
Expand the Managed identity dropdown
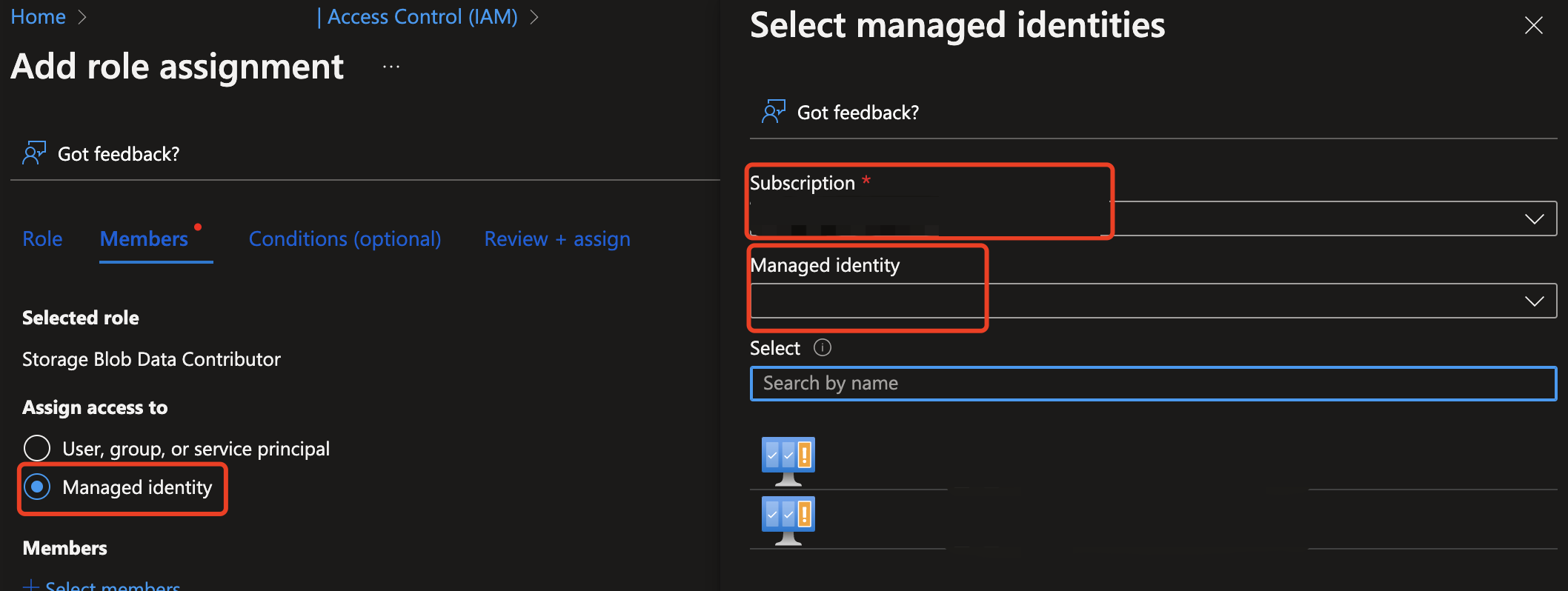(1533, 301)
